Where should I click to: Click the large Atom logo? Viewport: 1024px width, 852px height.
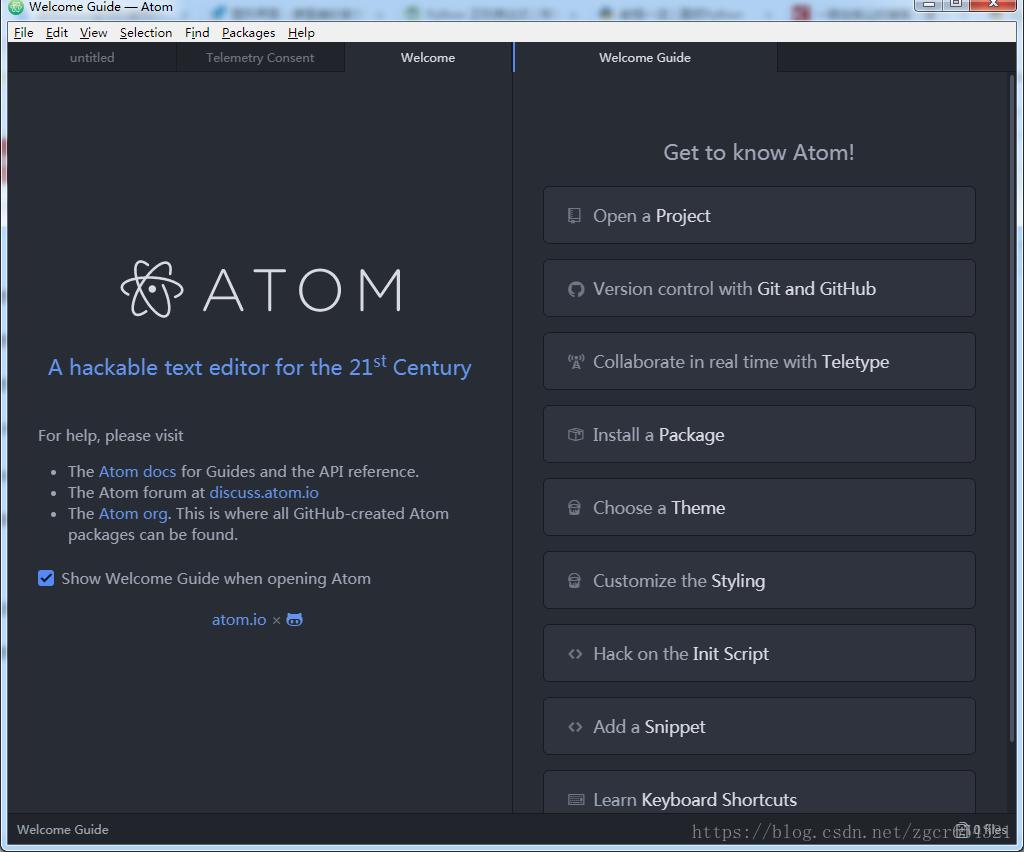(x=261, y=289)
